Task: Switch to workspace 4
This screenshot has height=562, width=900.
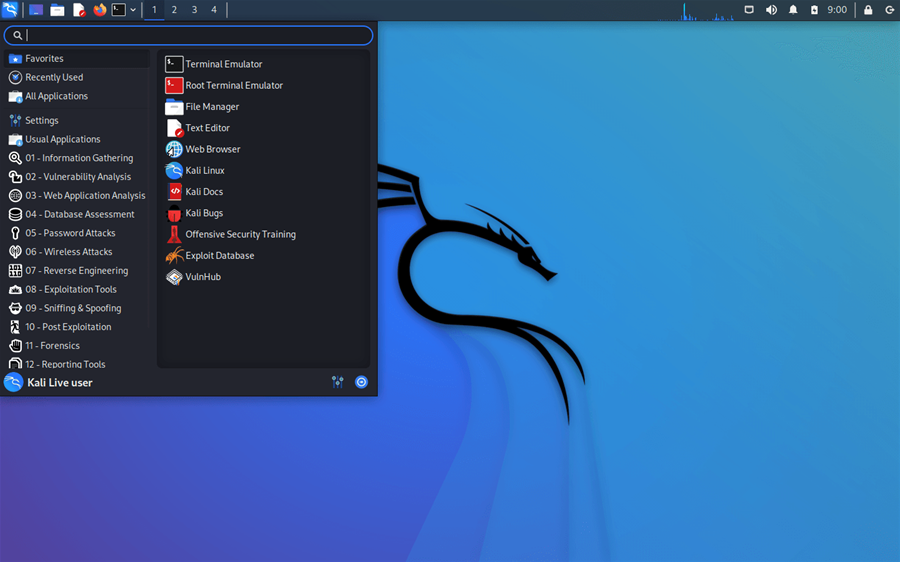Action: coord(214,10)
